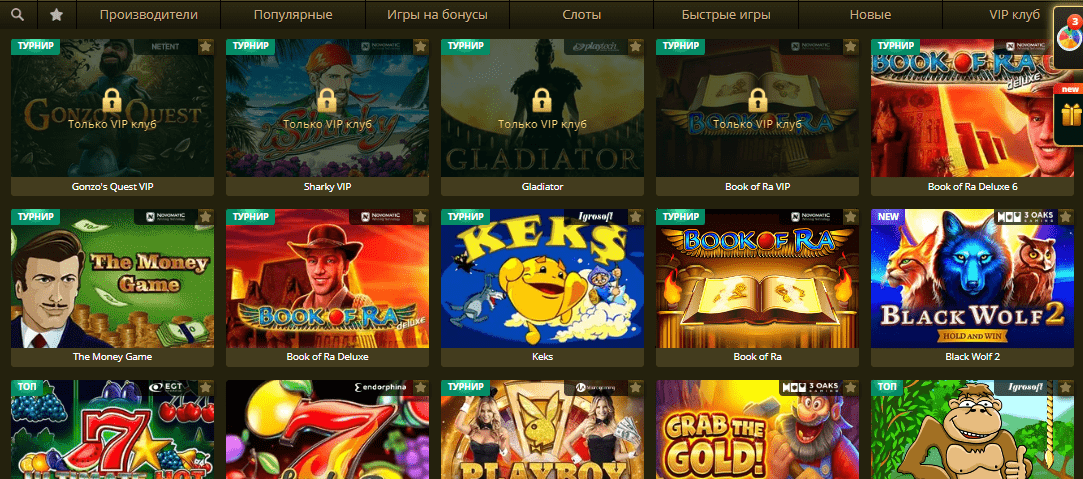Open the gift box bonus icon
The height and width of the screenshot is (479, 1083).
click(x=1070, y=115)
